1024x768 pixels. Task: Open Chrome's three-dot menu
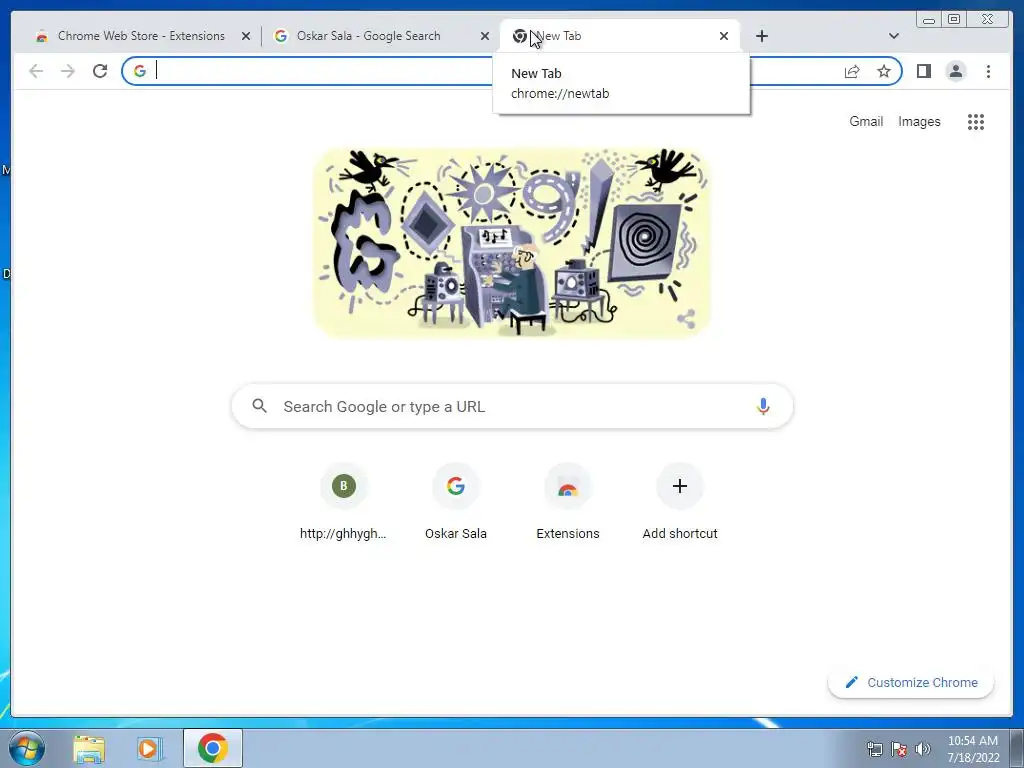pos(988,71)
